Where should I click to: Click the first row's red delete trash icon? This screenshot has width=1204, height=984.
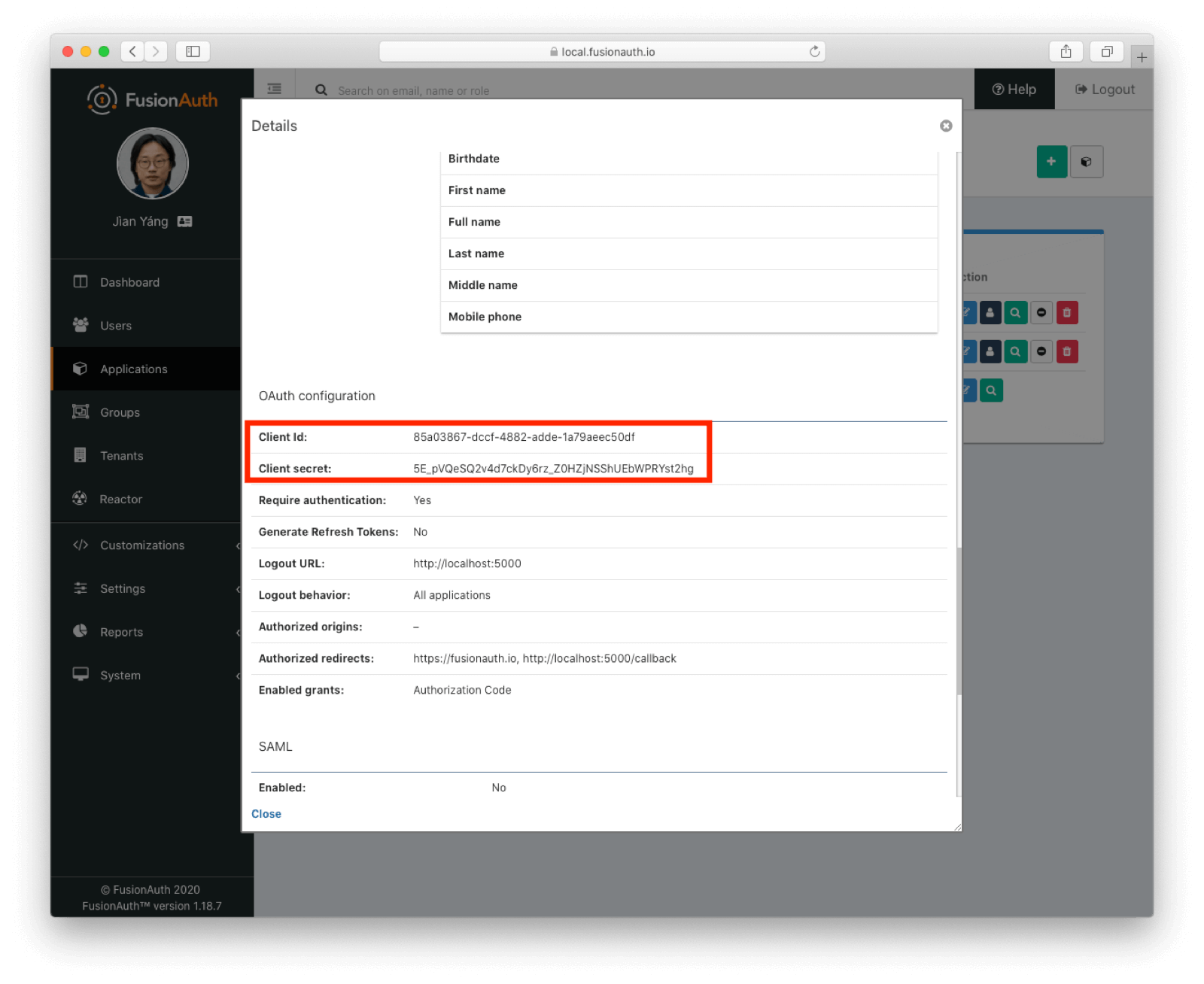click(x=1067, y=313)
